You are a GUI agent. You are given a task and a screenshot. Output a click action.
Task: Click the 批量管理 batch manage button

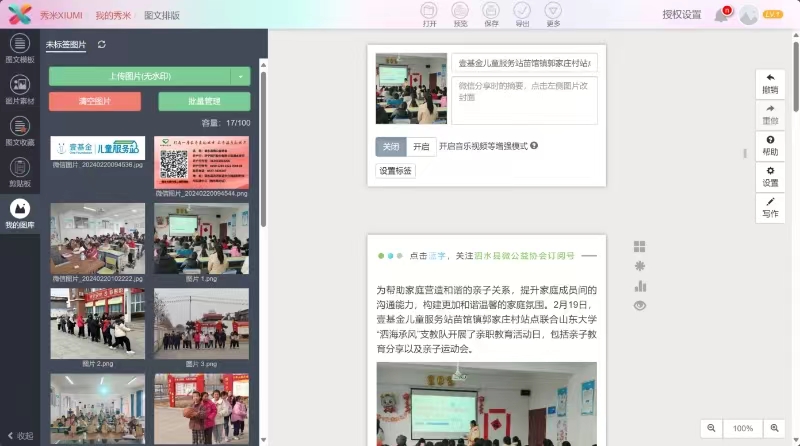(204, 101)
